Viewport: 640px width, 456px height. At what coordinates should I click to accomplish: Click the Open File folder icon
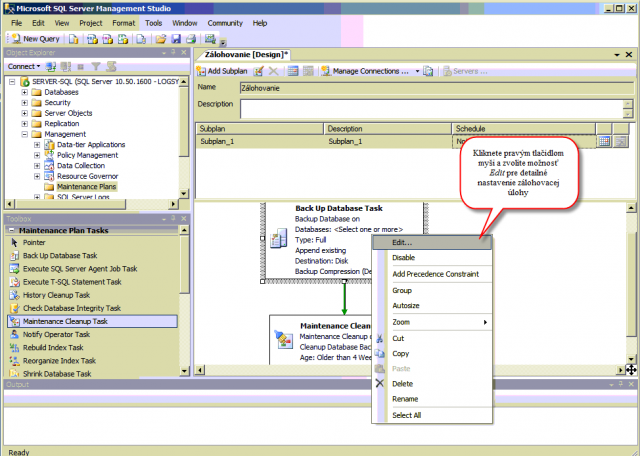[x=161, y=39]
